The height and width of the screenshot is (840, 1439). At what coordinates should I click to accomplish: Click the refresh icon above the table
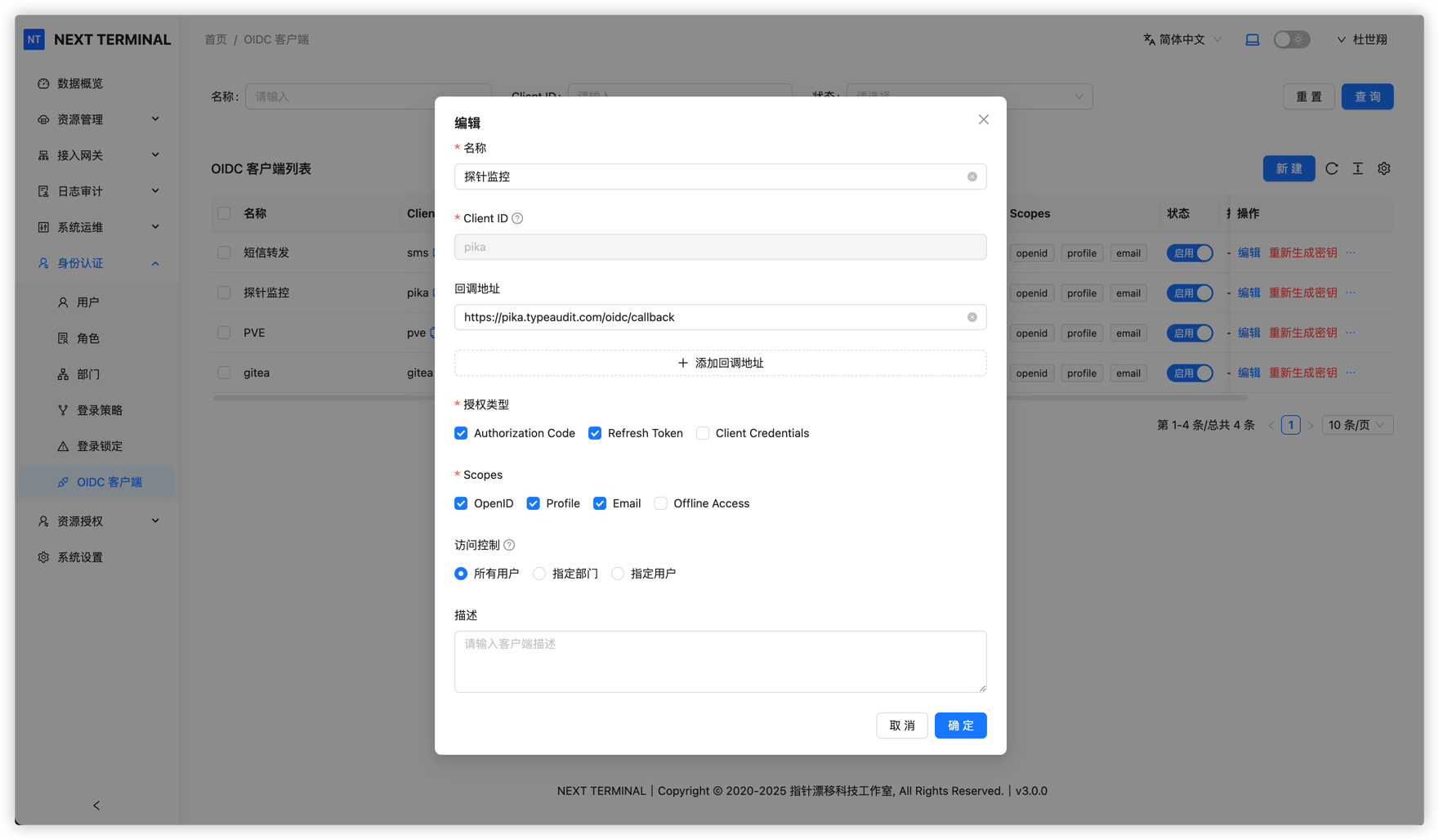pyautogui.click(x=1331, y=168)
